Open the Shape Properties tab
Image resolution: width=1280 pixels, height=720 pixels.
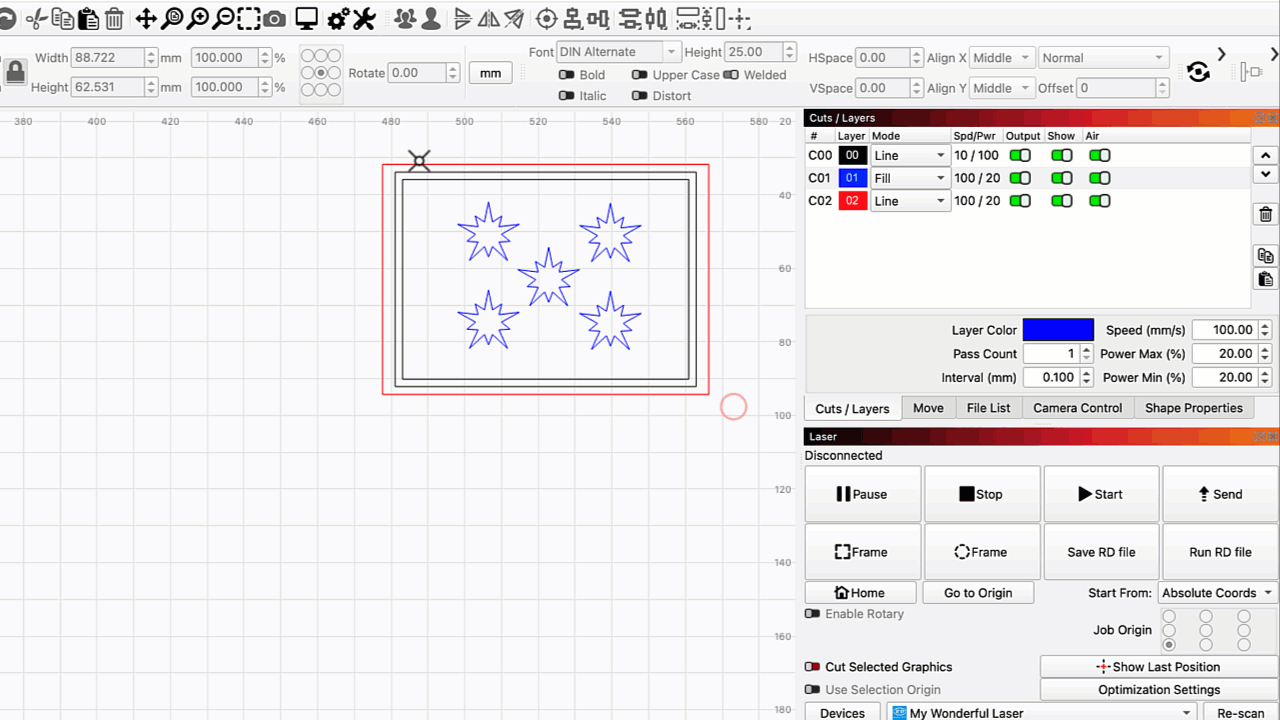tap(1193, 408)
